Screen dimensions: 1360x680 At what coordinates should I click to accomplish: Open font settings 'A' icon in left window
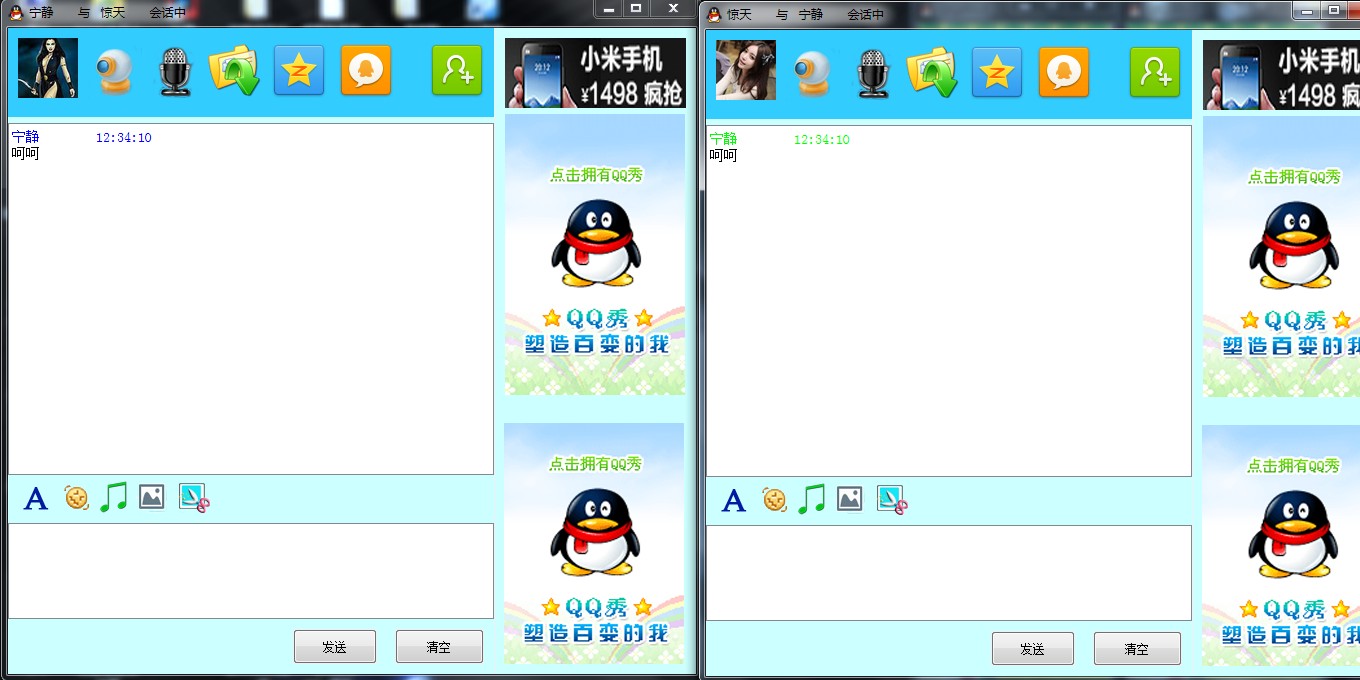[x=36, y=498]
